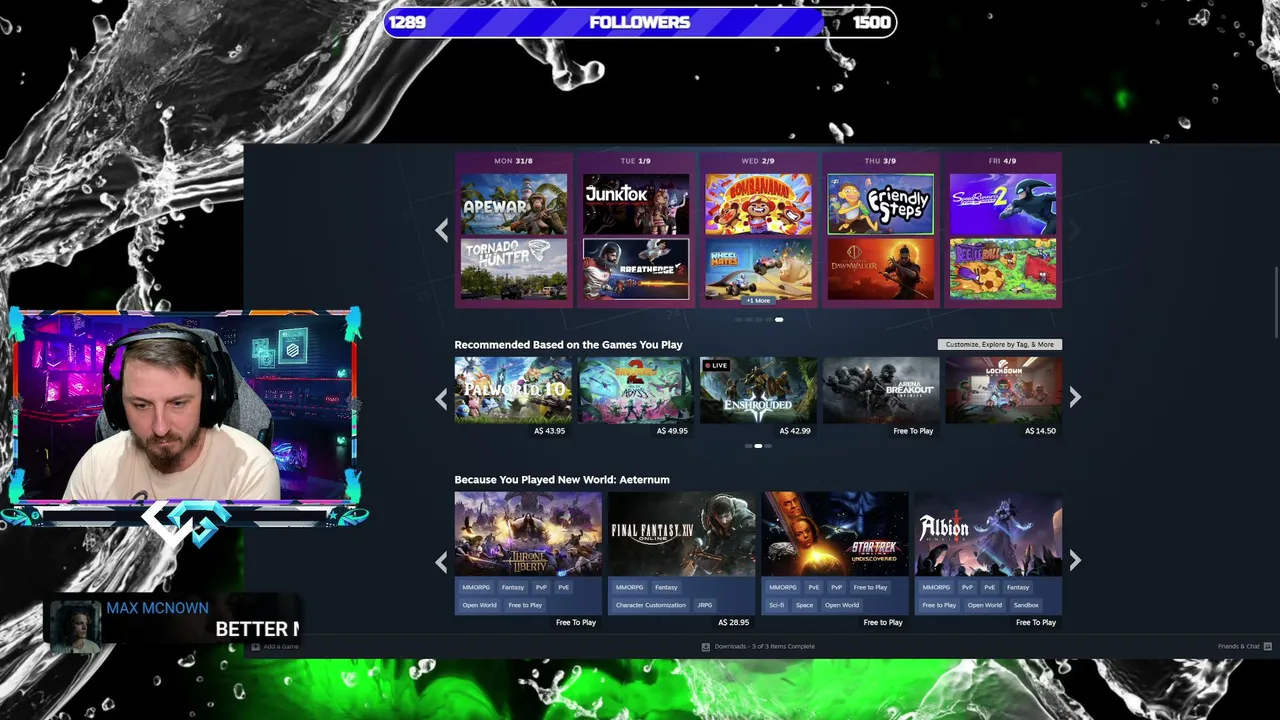Click the Sandbox tag on Albion Online
This screenshot has height=720, width=1280.
(x=1026, y=605)
